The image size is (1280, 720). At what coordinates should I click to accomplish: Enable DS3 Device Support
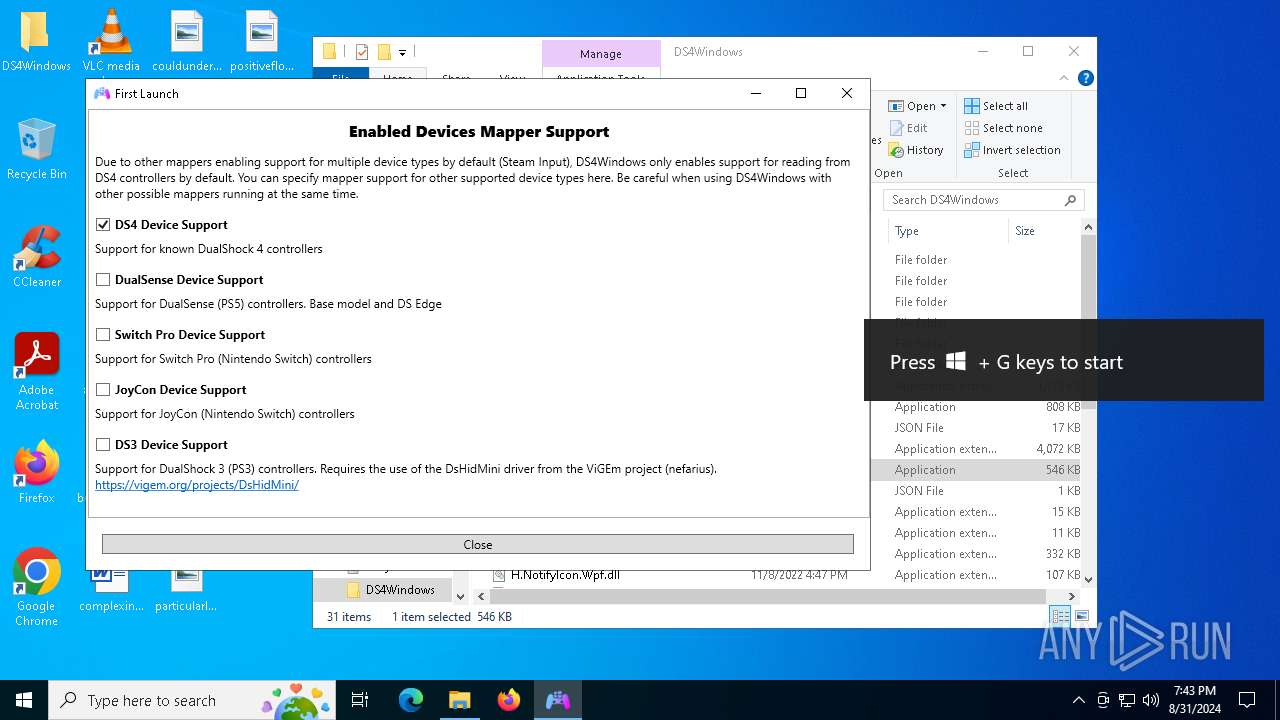tap(103, 445)
